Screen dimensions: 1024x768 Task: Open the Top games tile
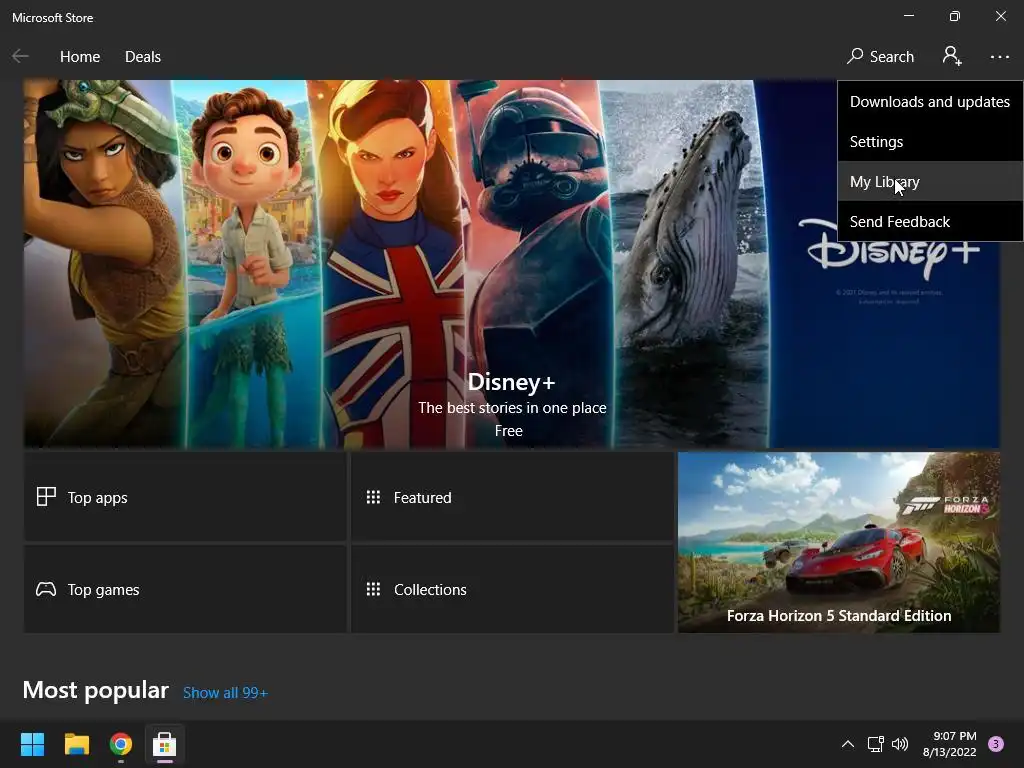pyautogui.click(x=185, y=589)
